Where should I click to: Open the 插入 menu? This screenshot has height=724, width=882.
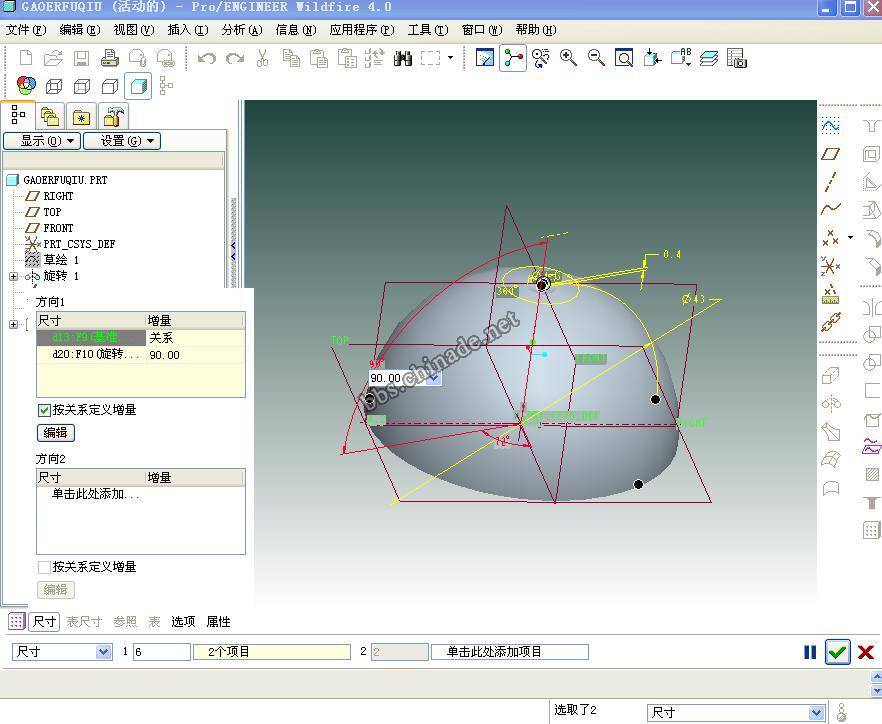tap(188, 30)
